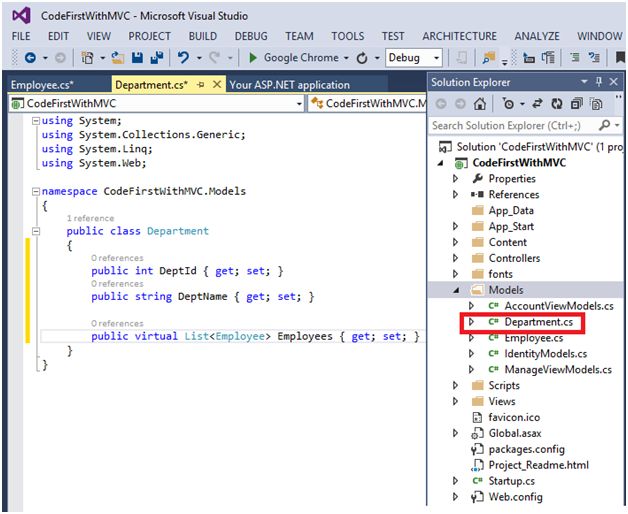This screenshot has width=628, height=514.
Task: Click the Find in Files toolbar icon
Action: tap(489, 58)
